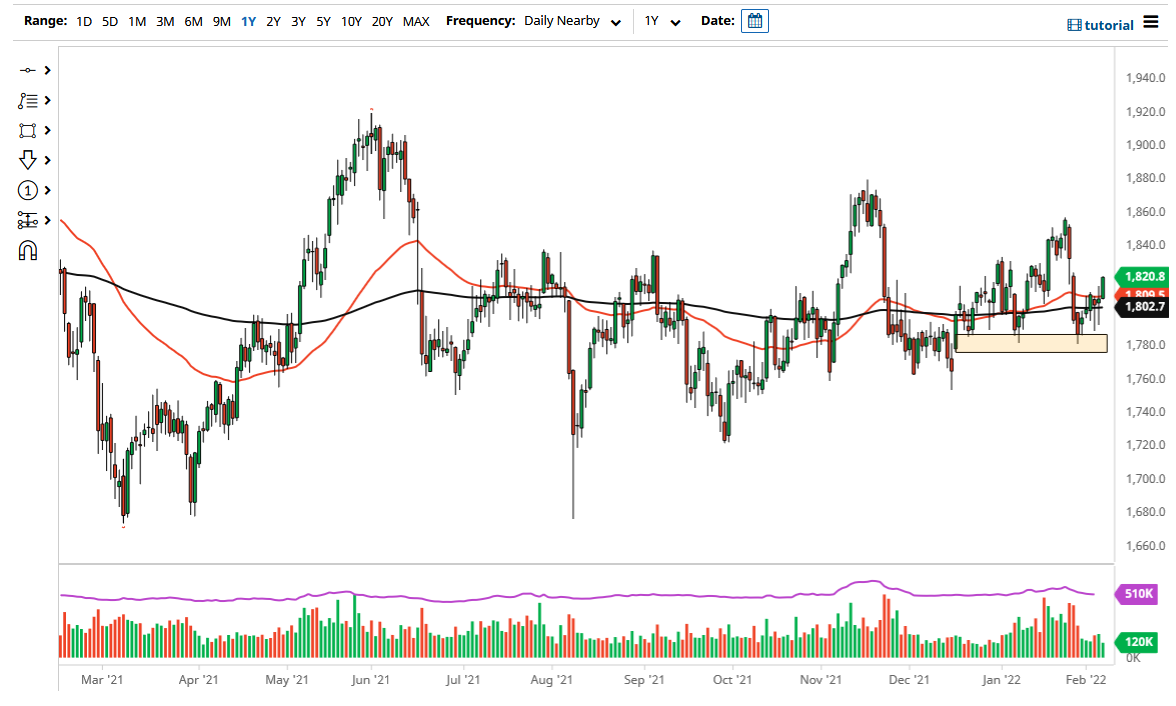Click the 1,700.0 price axis label
Screen dimensions: 1176x706
point(1145,479)
